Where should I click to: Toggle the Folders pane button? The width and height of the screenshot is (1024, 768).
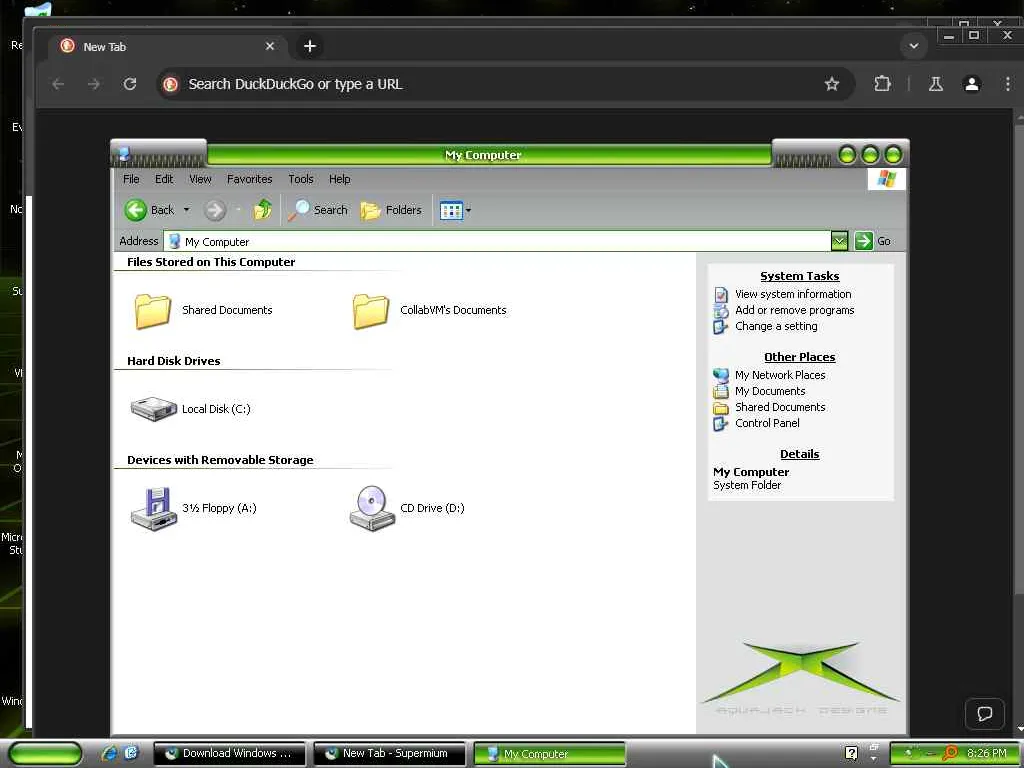click(391, 210)
